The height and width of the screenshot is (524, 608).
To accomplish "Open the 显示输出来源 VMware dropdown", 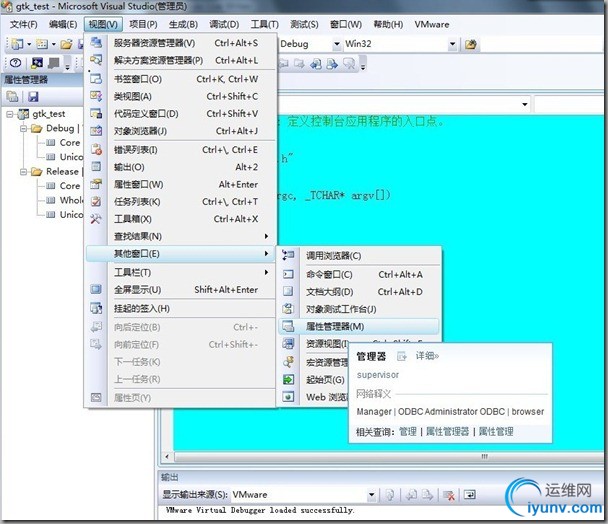I will click(x=371, y=495).
